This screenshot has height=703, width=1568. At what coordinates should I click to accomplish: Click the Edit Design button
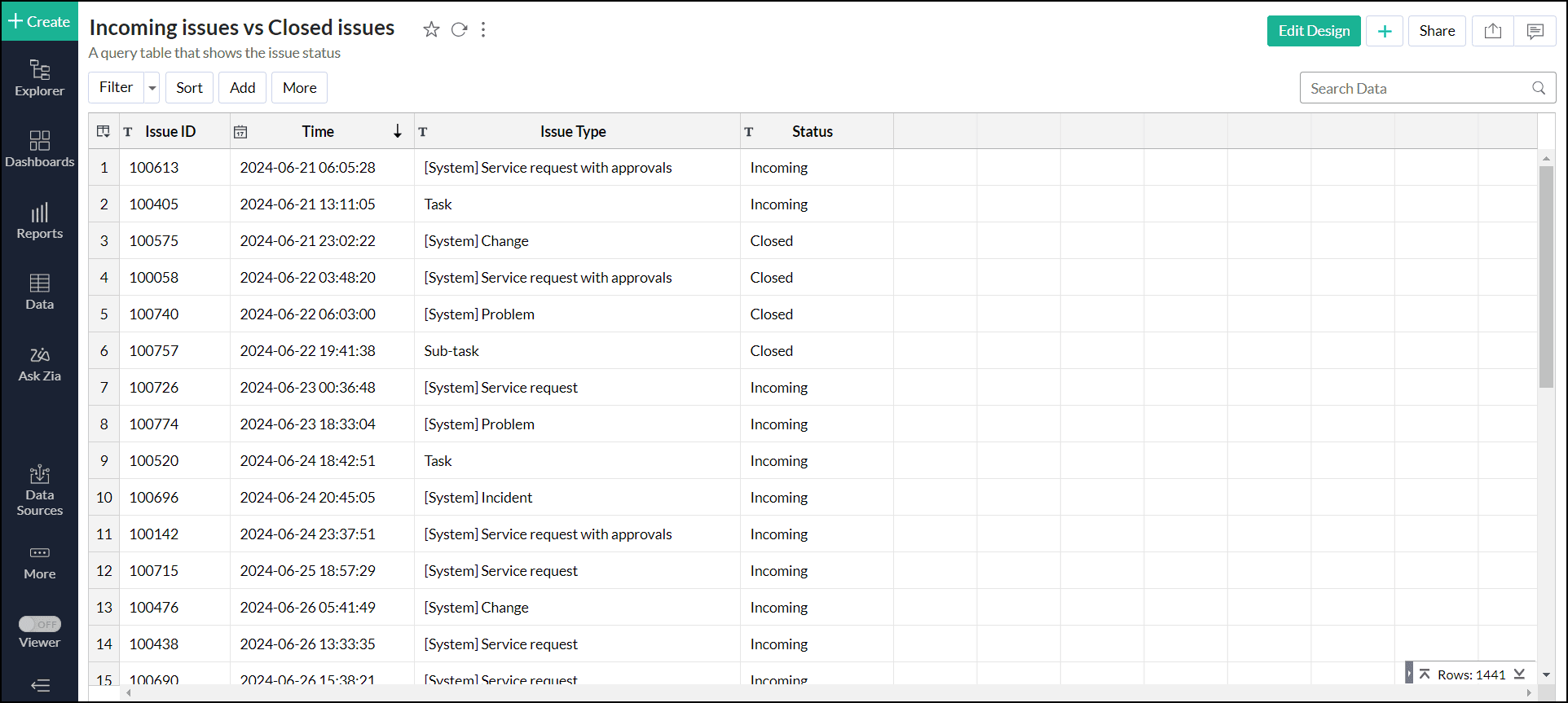tap(1313, 31)
